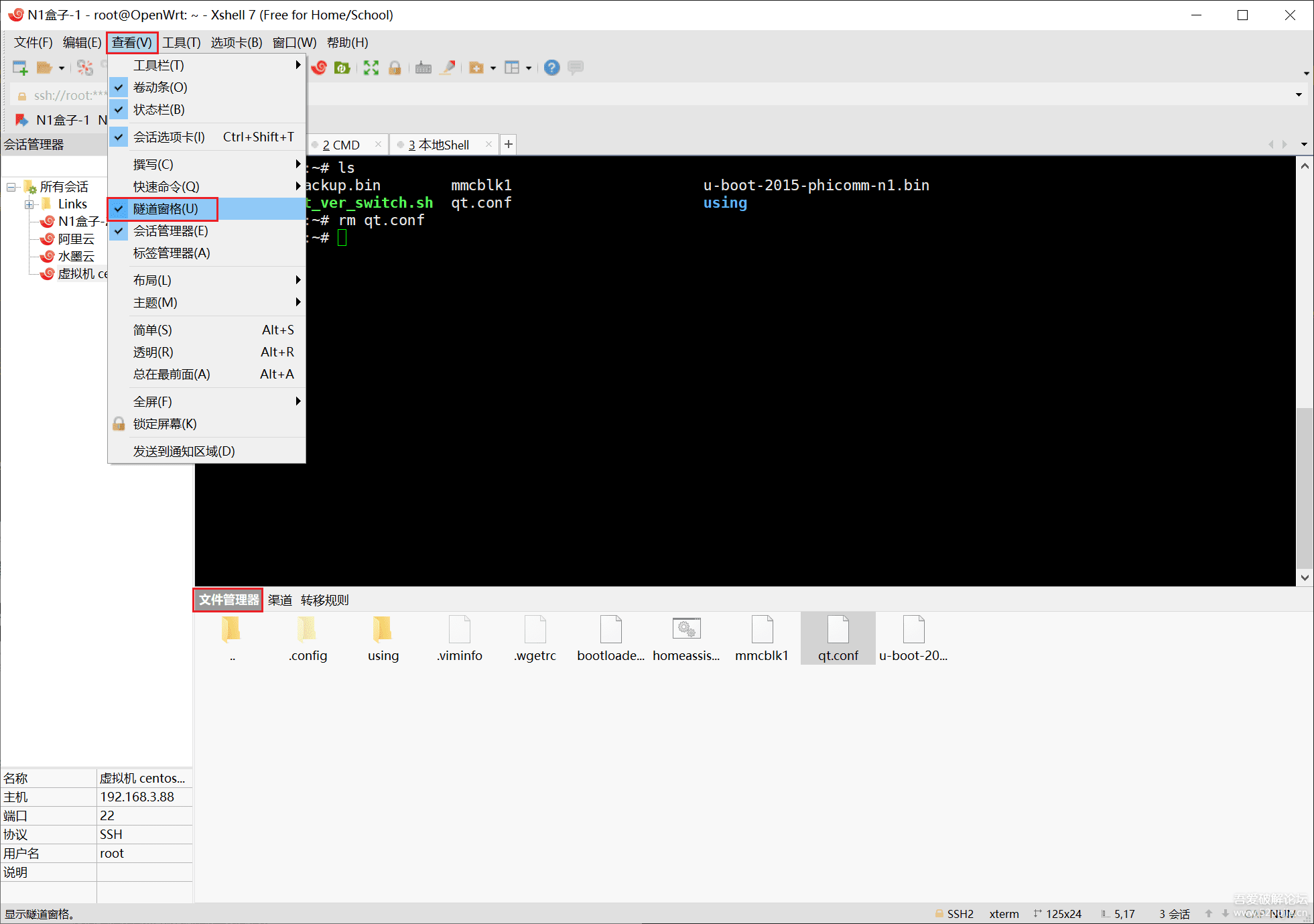Toggle 会话管理器(E) session manager option

tap(206, 230)
